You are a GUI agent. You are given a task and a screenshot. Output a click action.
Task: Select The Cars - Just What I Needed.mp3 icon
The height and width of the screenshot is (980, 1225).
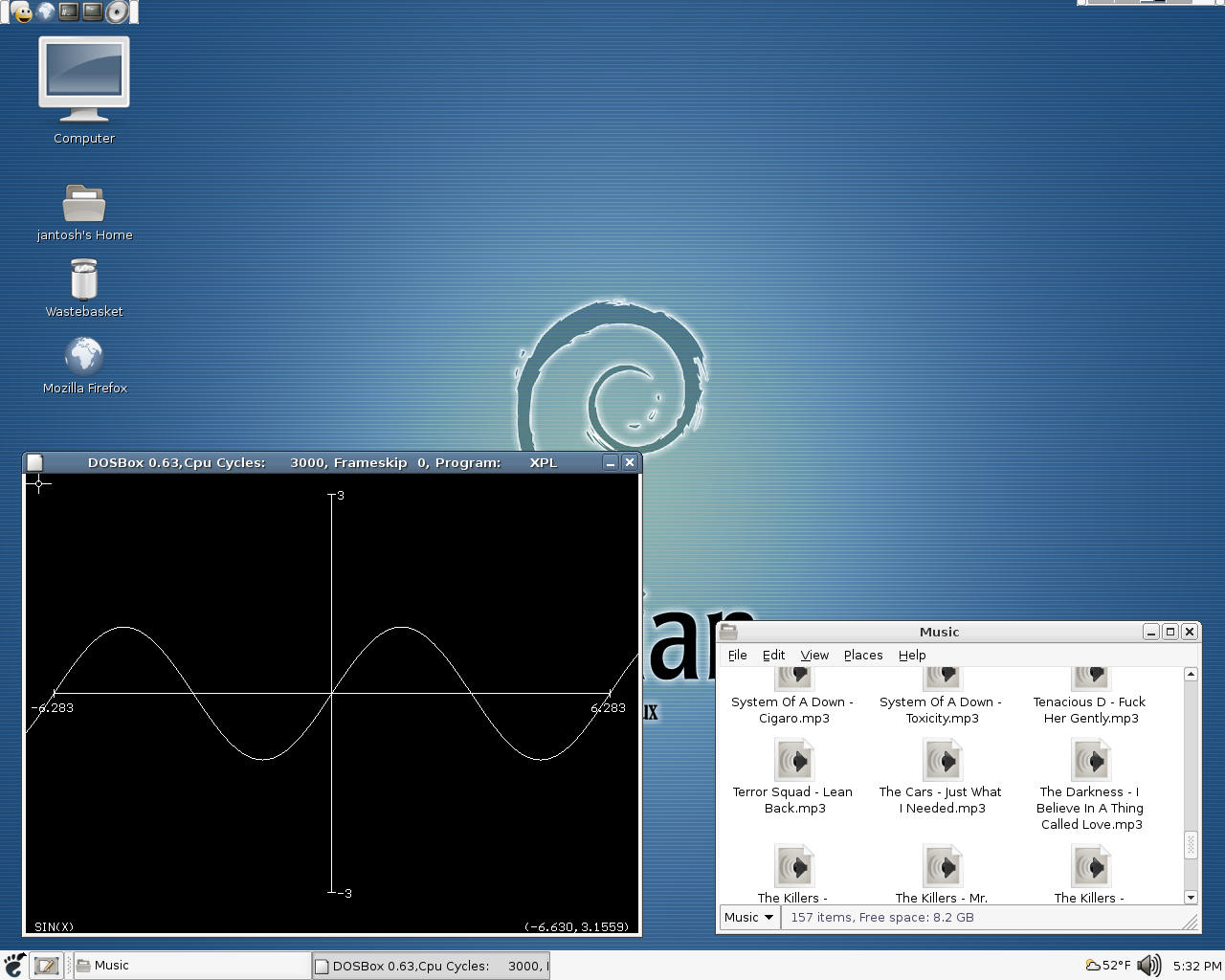pos(943,761)
